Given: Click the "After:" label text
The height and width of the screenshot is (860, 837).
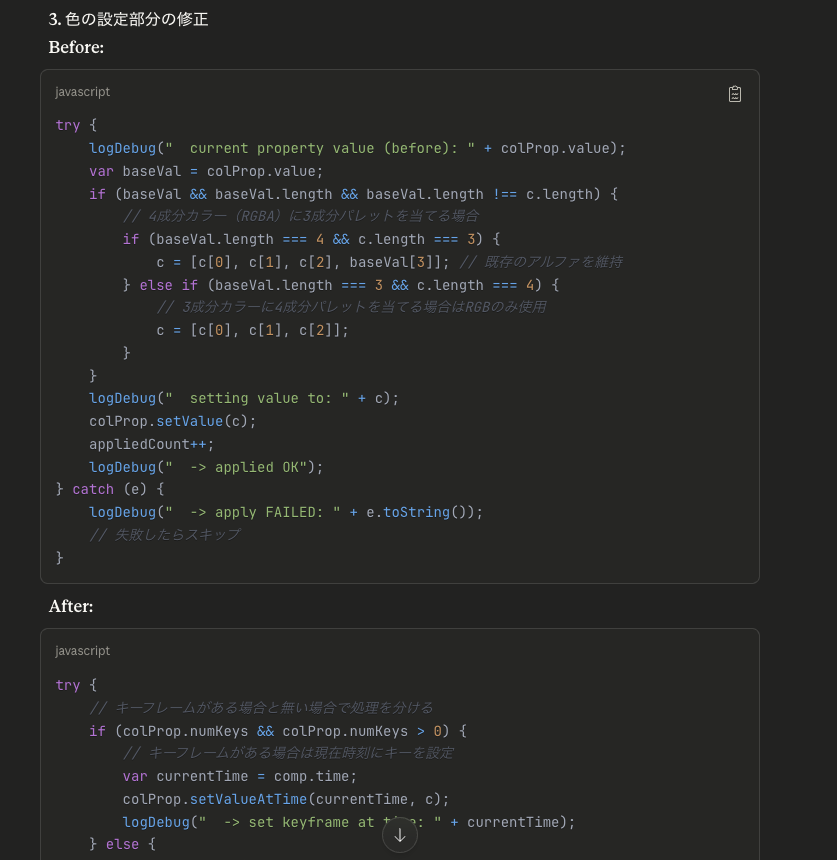Looking at the screenshot, I should pyautogui.click(x=71, y=606).
